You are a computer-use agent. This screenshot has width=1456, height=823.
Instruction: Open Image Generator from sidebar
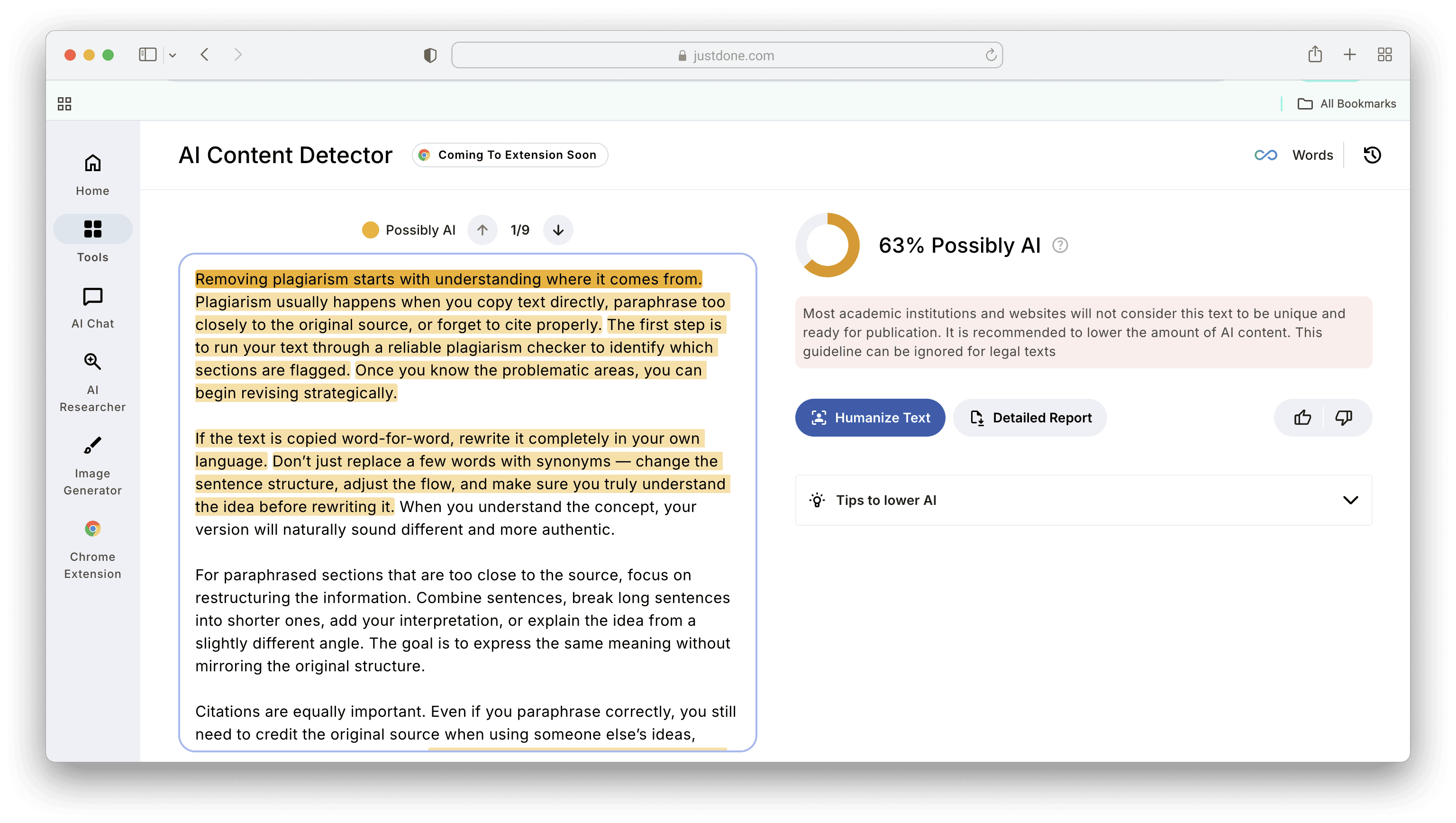click(93, 466)
